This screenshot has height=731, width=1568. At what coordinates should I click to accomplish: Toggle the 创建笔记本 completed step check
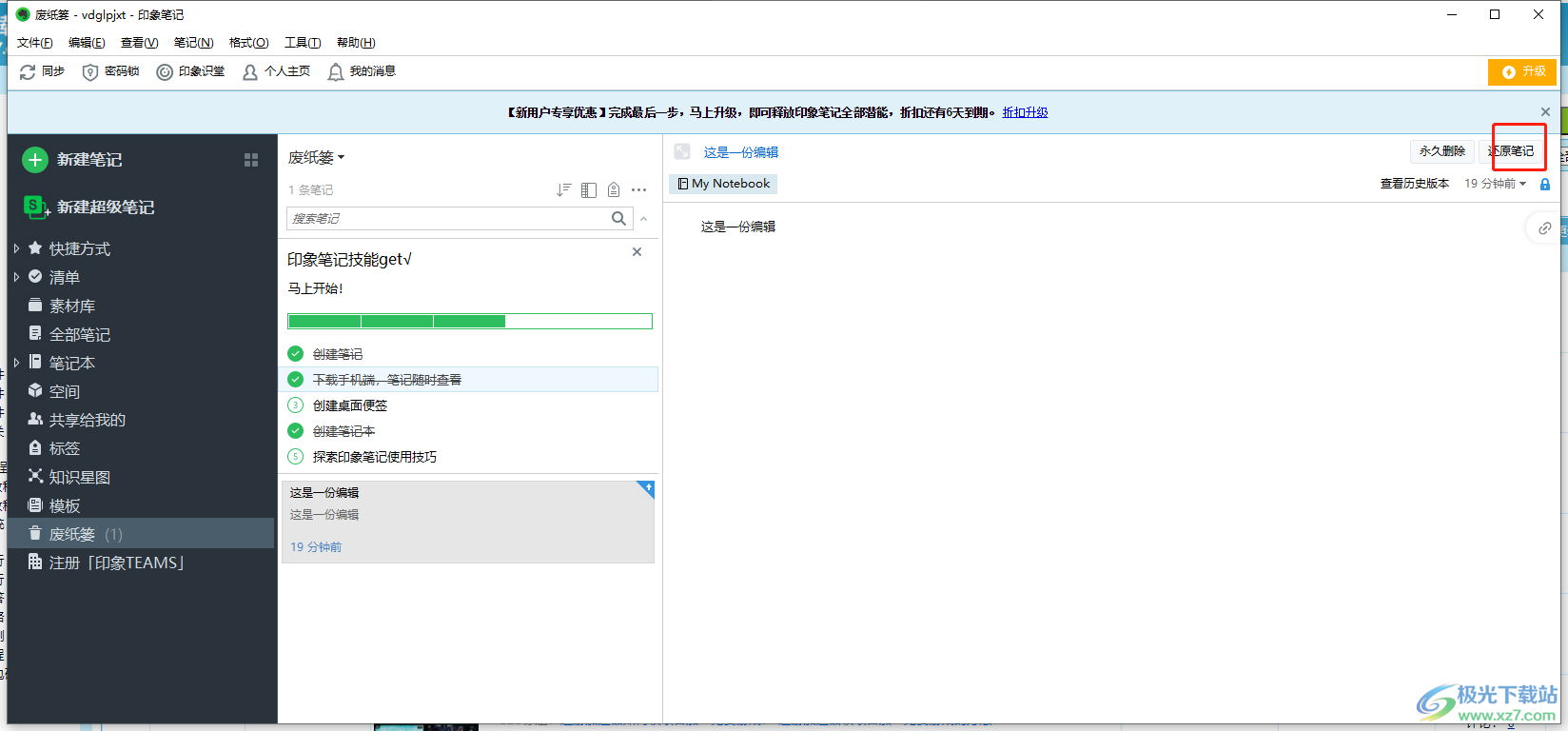coord(296,431)
